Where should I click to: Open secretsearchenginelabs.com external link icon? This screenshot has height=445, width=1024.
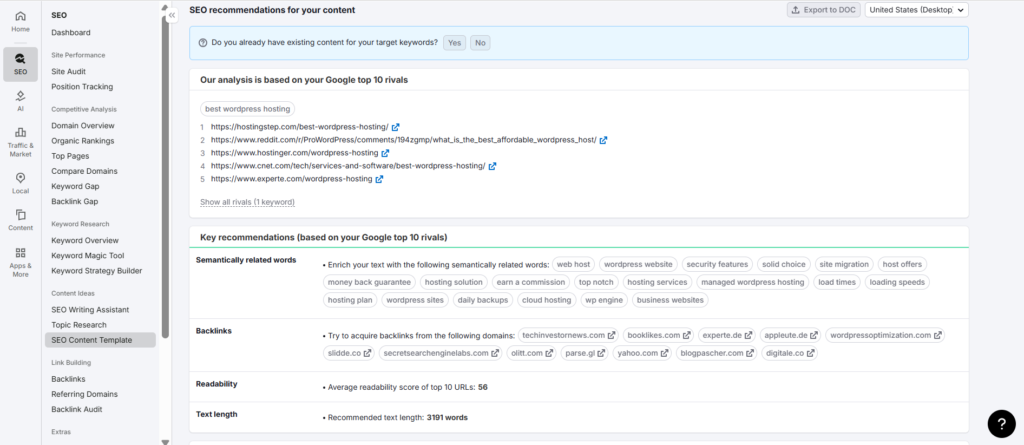coord(495,353)
